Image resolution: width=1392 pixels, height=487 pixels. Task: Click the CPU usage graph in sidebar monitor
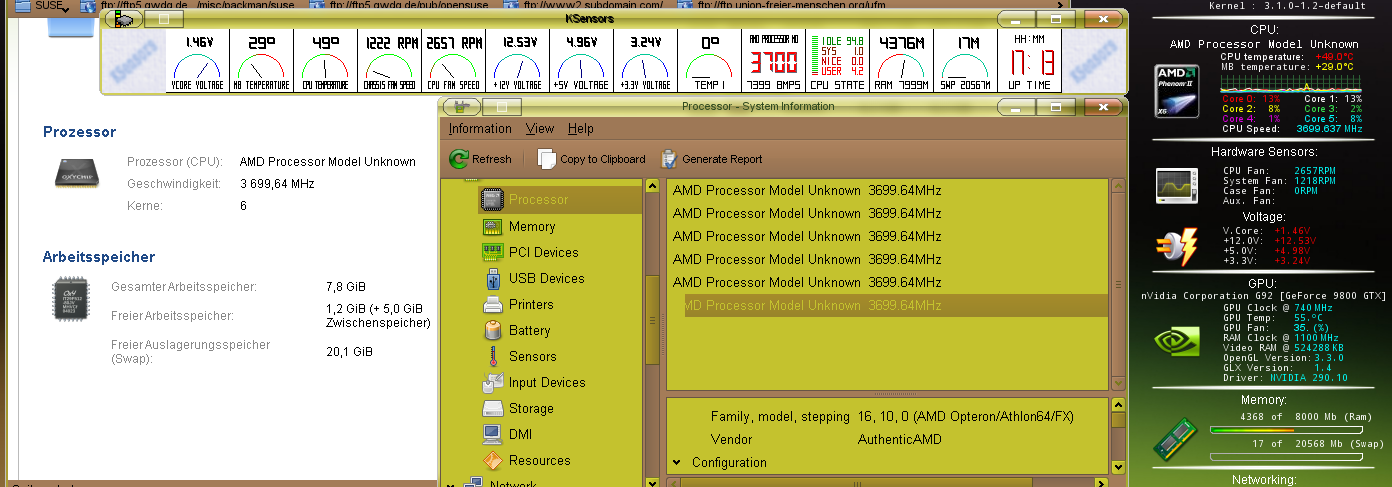point(1292,82)
